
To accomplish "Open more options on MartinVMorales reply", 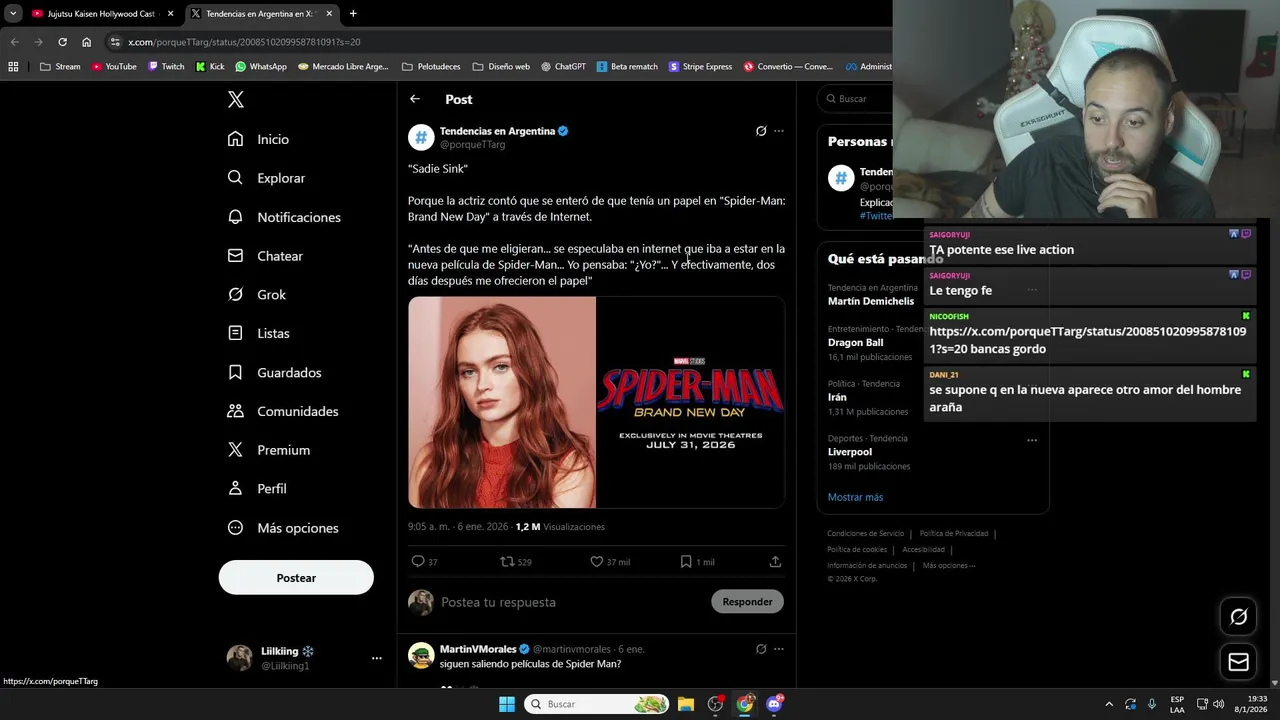I will pyautogui.click(x=779, y=649).
